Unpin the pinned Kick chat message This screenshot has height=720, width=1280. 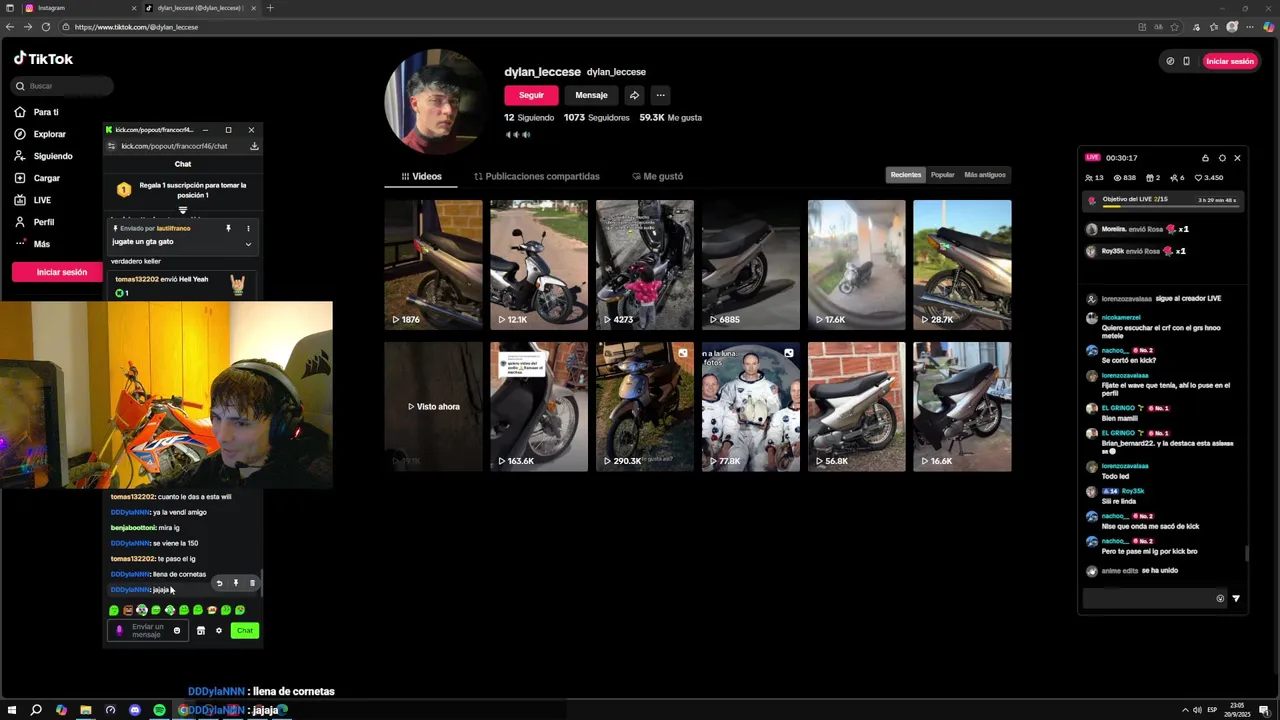228,229
